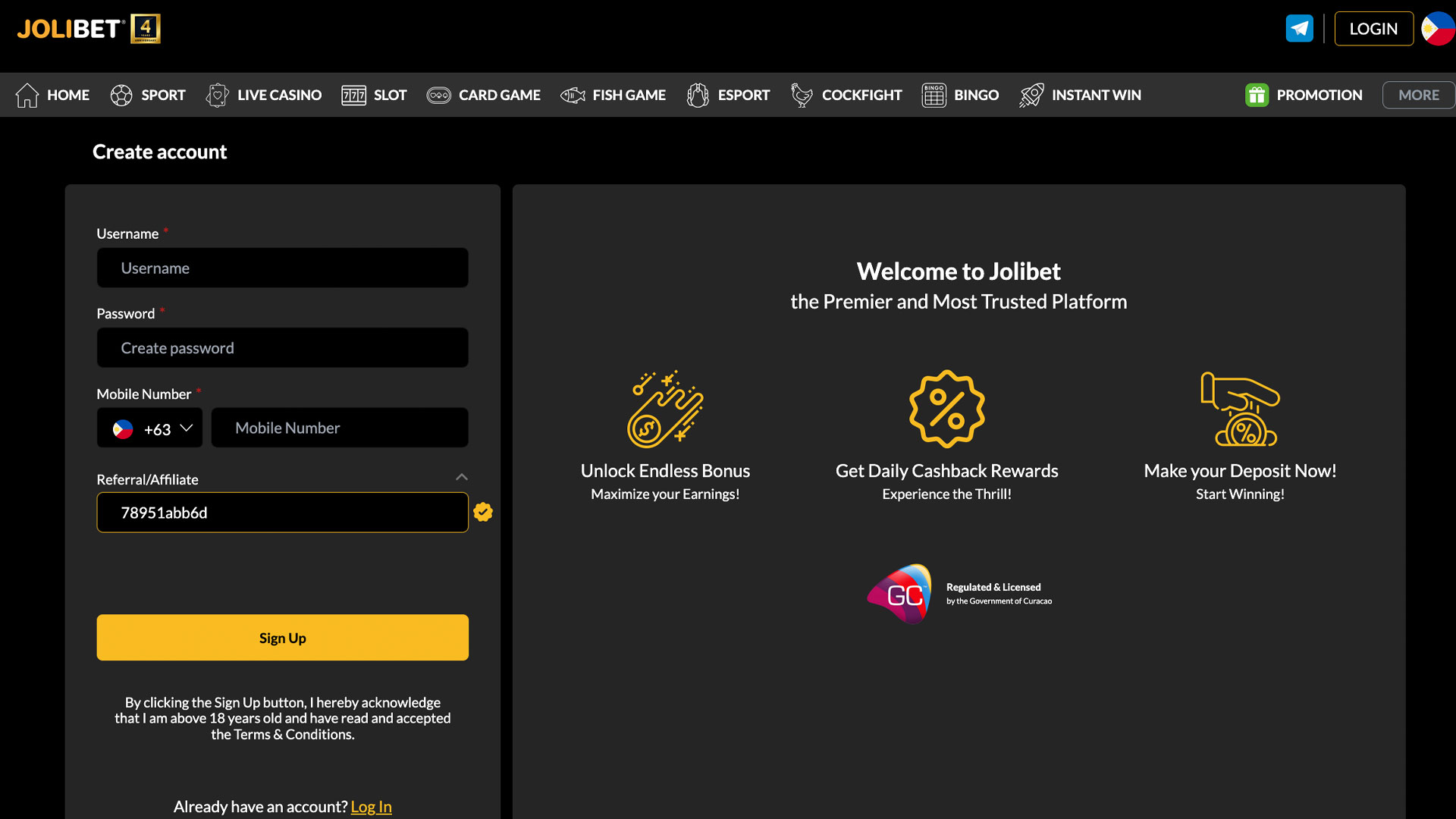Open the +63 country code dropdown
The height and width of the screenshot is (819, 1456).
(x=149, y=428)
